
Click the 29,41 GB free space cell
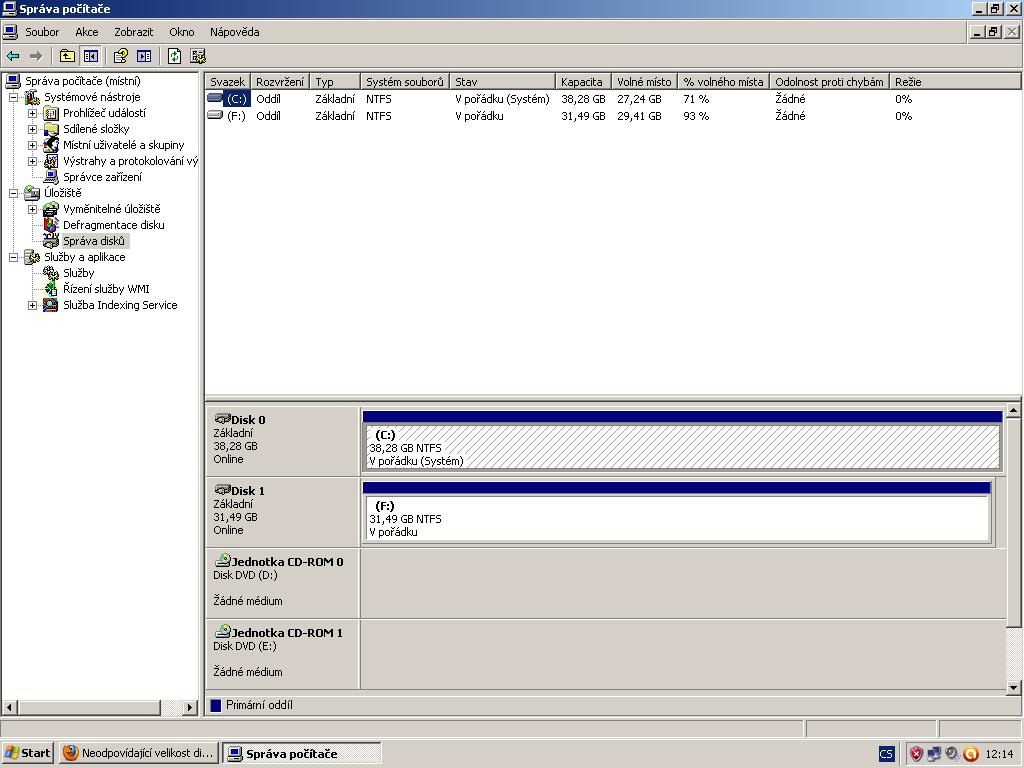639,116
